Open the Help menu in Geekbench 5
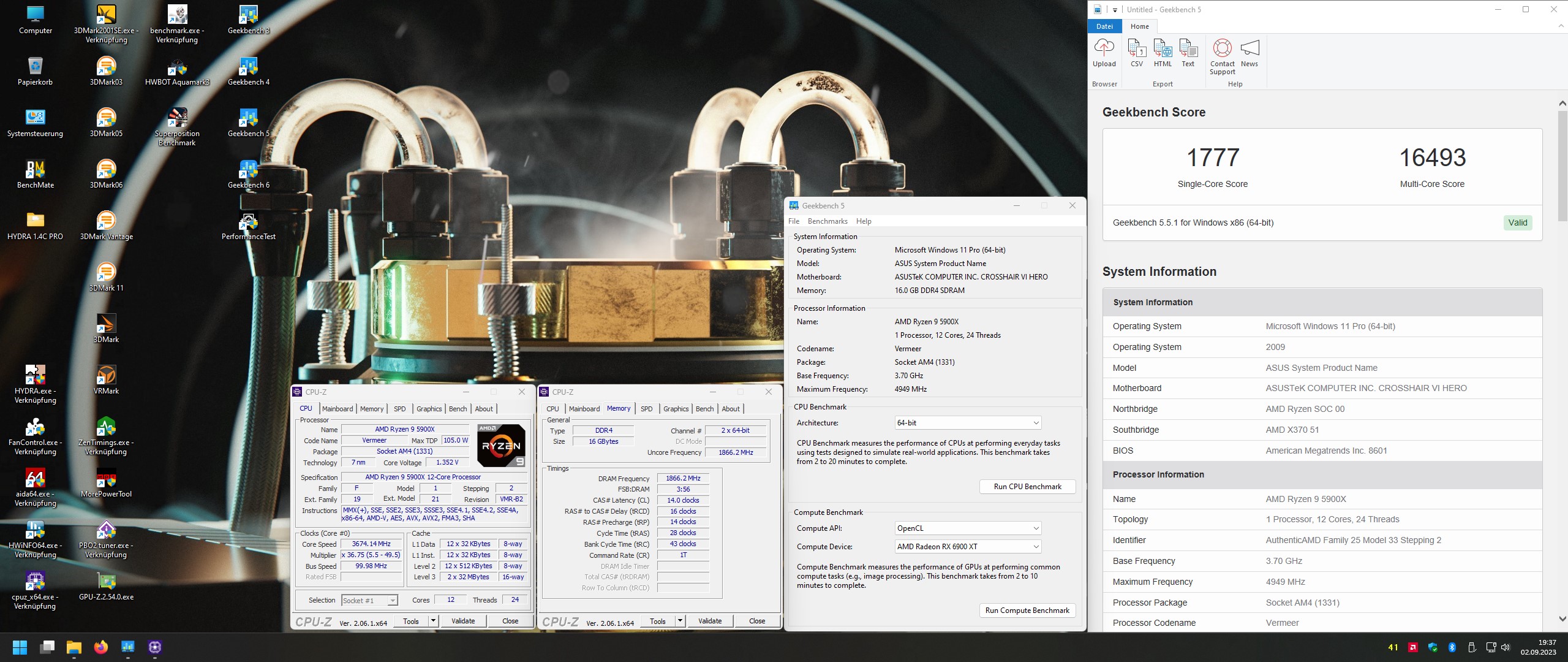Viewport: 1568px width, 662px height. click(864, 221)
